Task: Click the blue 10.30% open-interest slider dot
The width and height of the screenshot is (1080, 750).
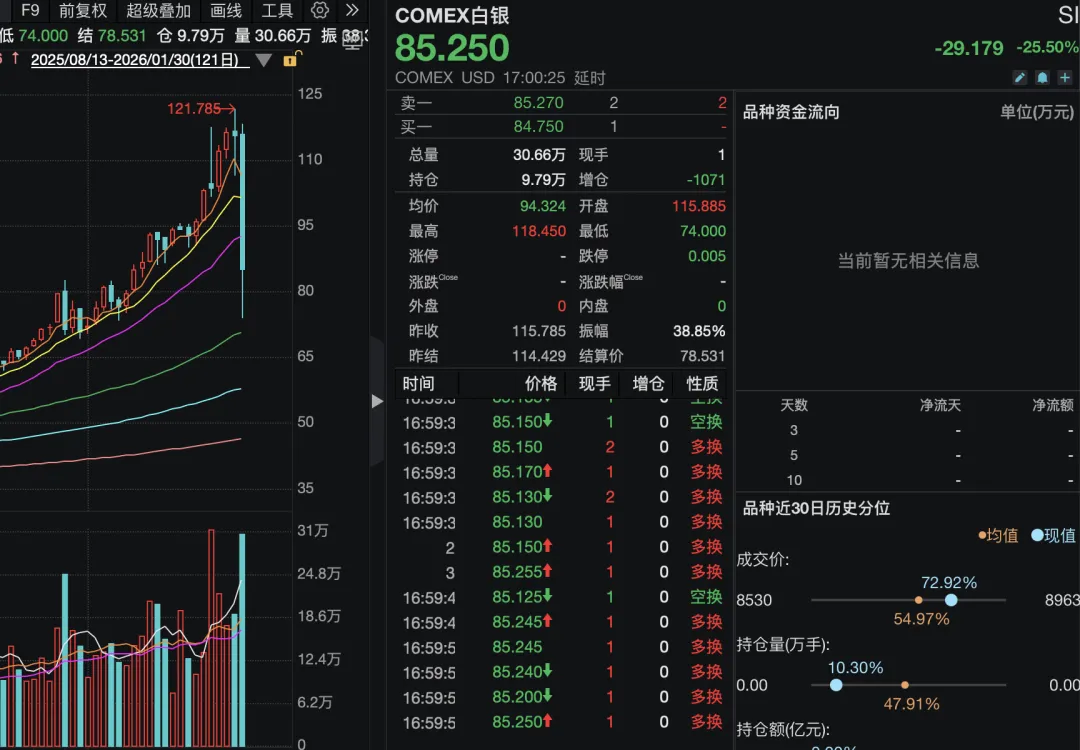Action: [836, 685]
